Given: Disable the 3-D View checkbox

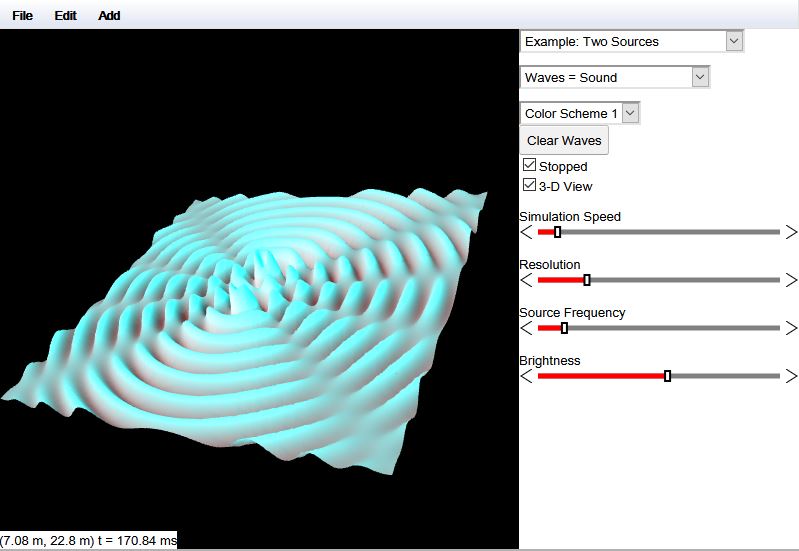Looking at the screenshot, I should pos(530,185).
